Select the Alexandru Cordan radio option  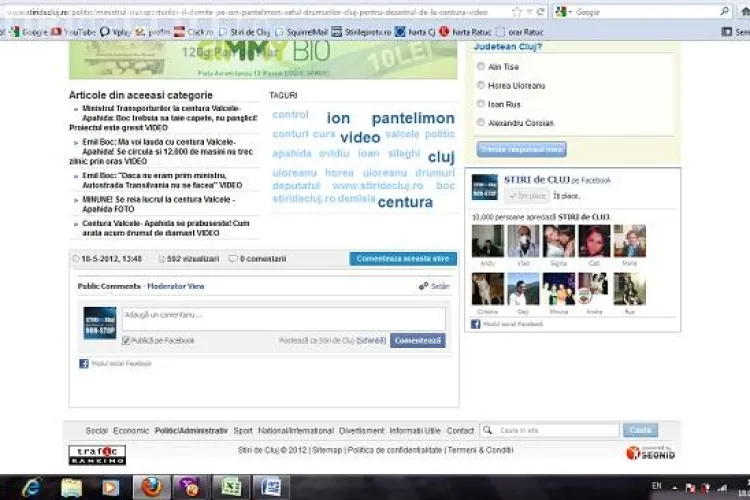coord(481,122)
